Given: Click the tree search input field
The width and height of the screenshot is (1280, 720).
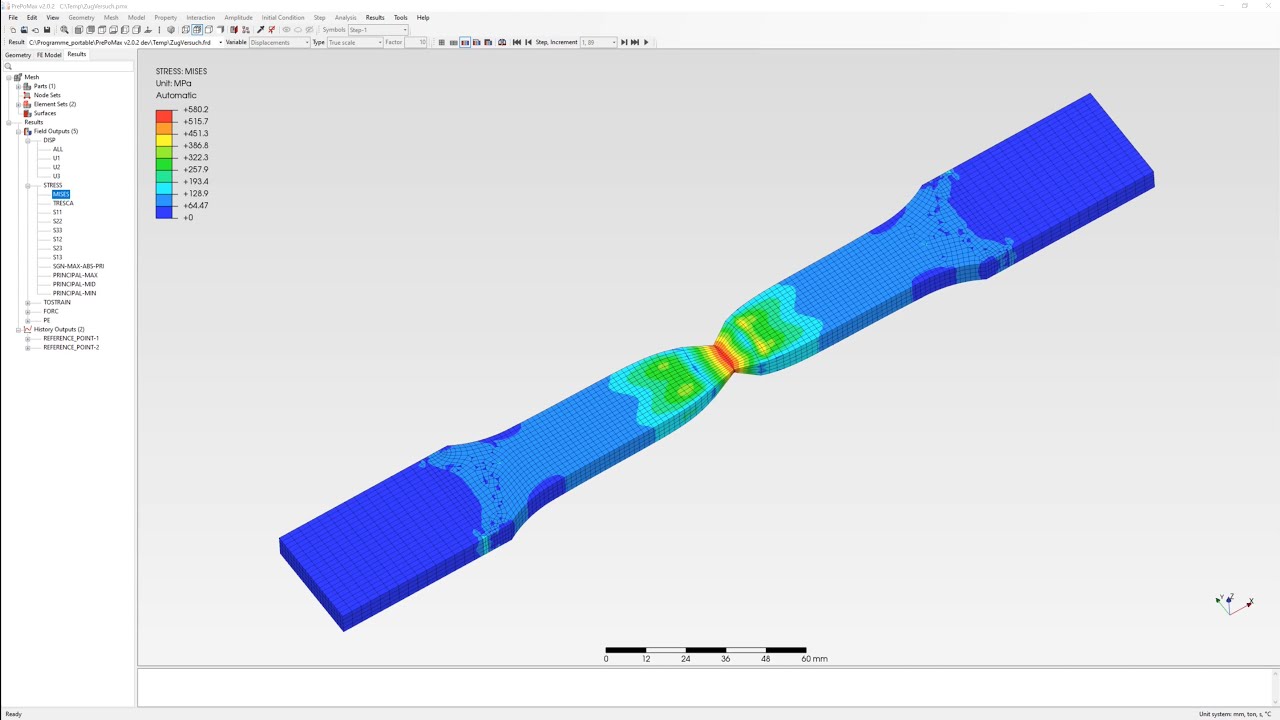Looking at the screenshot, I should click(x=70, y=66).
